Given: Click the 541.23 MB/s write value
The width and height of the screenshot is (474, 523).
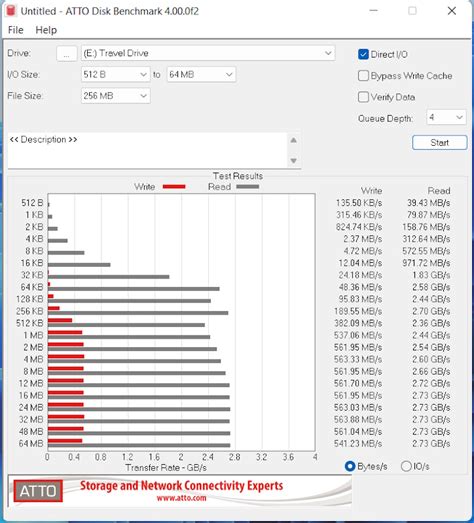Looking at the screenshot, I should pyautogui.click(x=358, y=444).
